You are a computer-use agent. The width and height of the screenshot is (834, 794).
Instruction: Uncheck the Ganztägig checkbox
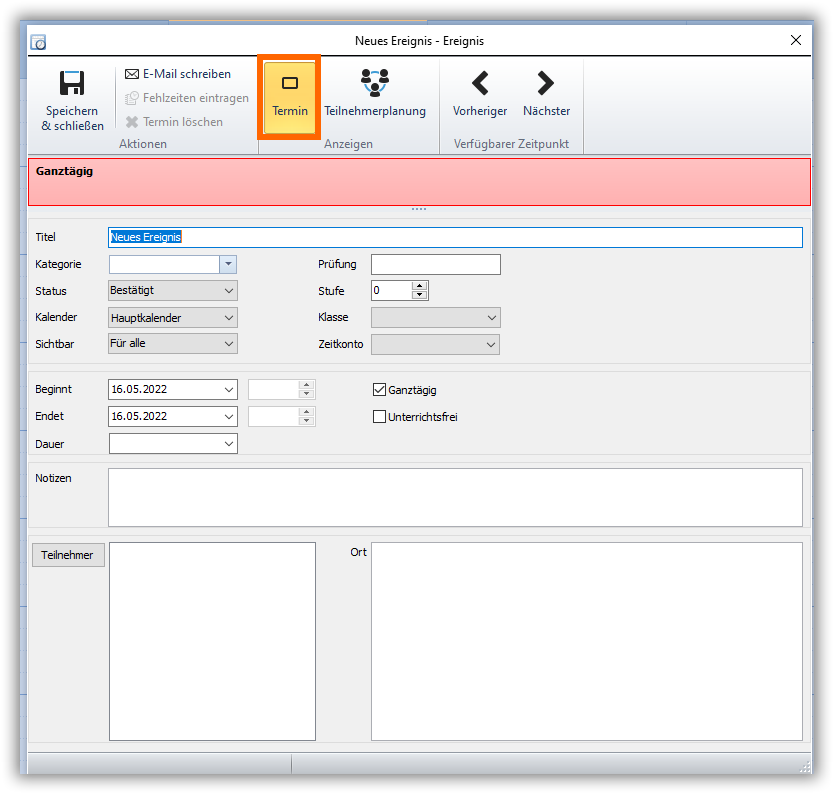pos(379,390)
